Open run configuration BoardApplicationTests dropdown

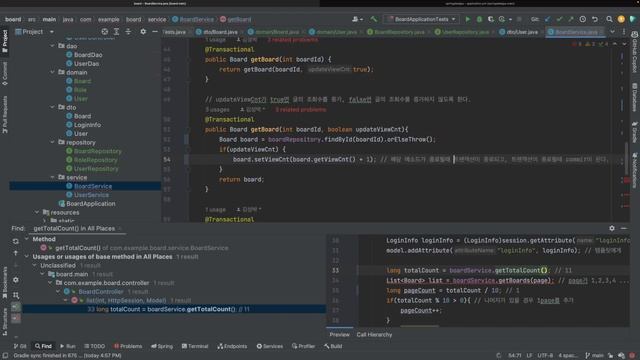click(422, 19)
